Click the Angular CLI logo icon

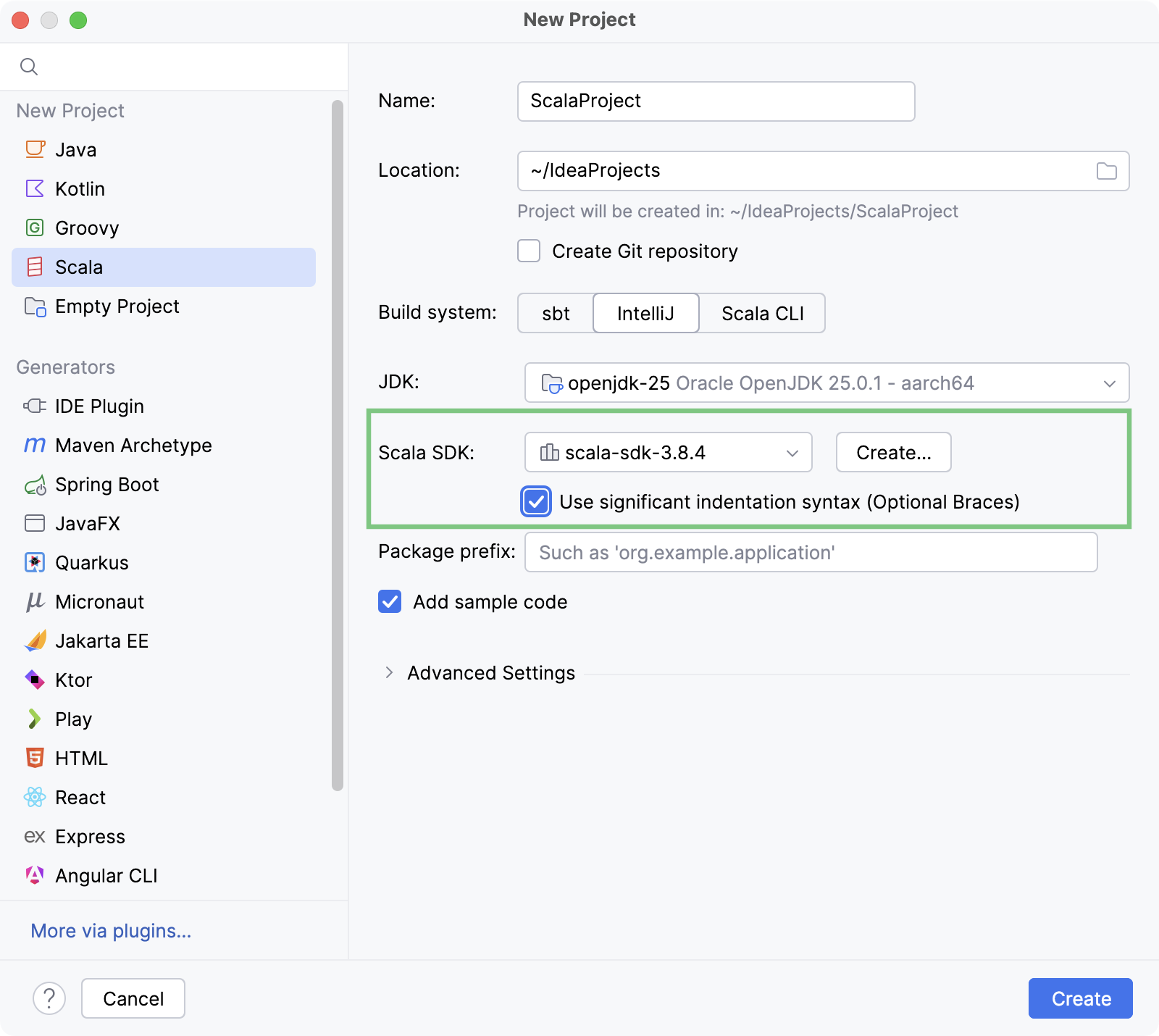[x=35, y=875]
